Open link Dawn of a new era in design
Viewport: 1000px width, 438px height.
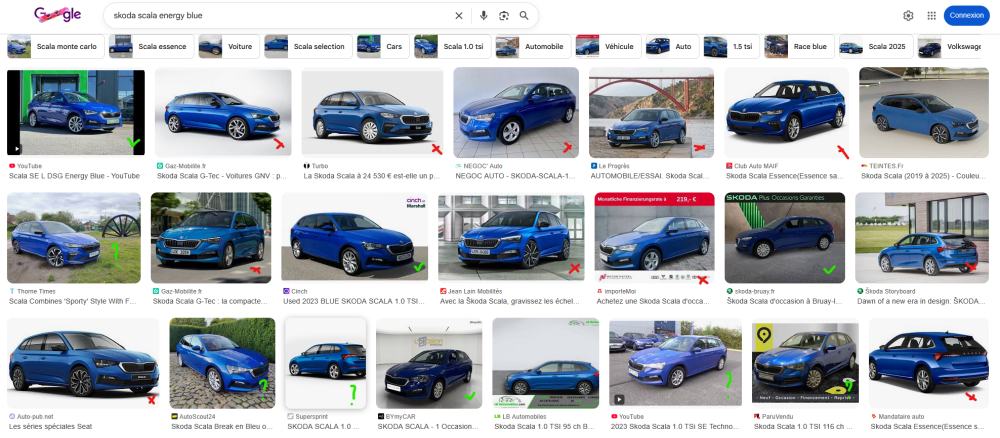(922, 302)
